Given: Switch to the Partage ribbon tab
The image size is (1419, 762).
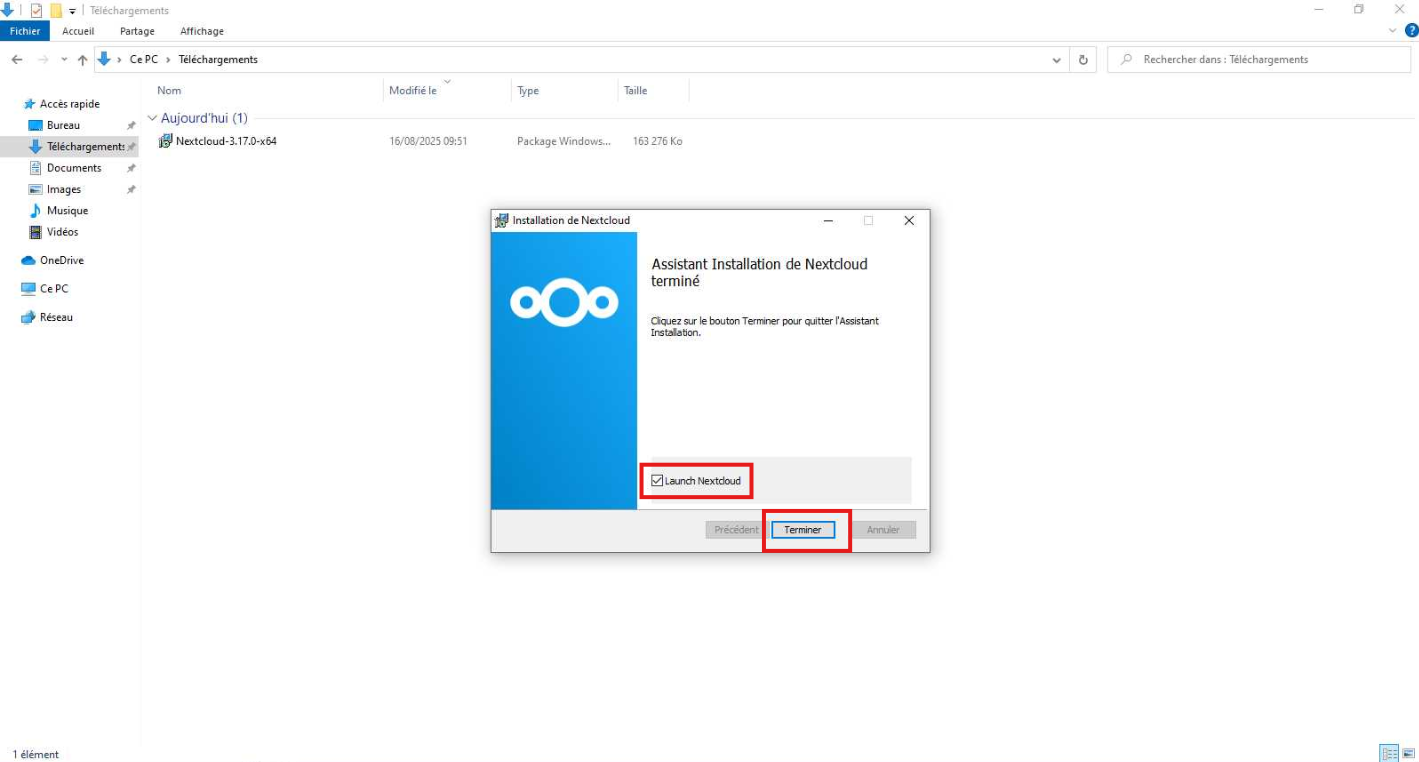Looking at the screenshot, I should click(137, 31).
